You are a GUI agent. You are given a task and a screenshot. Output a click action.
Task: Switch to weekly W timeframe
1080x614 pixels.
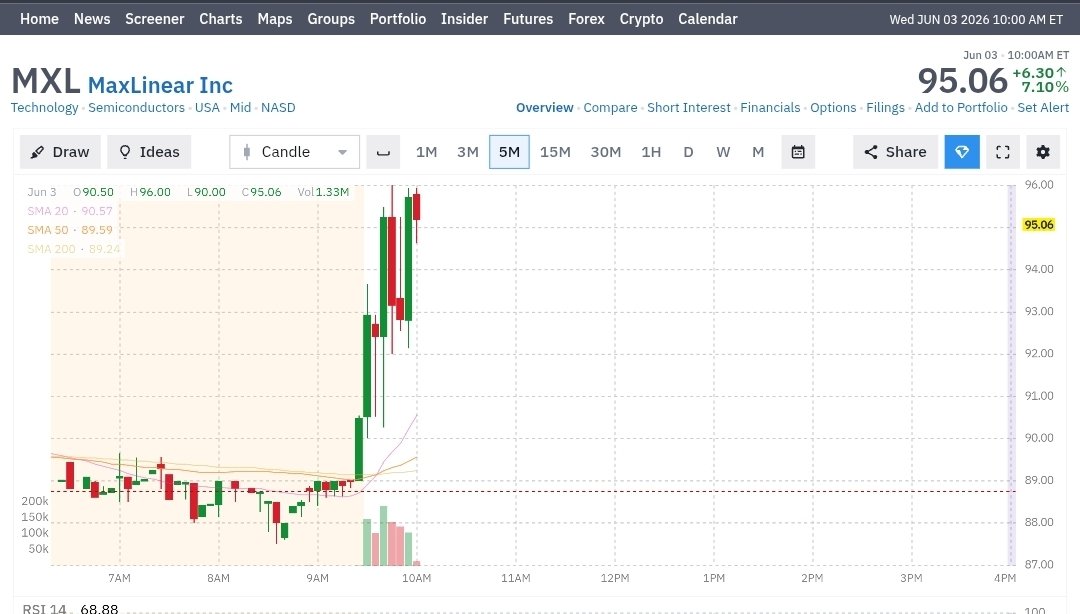pyautogui.click(x=723, y=152)
